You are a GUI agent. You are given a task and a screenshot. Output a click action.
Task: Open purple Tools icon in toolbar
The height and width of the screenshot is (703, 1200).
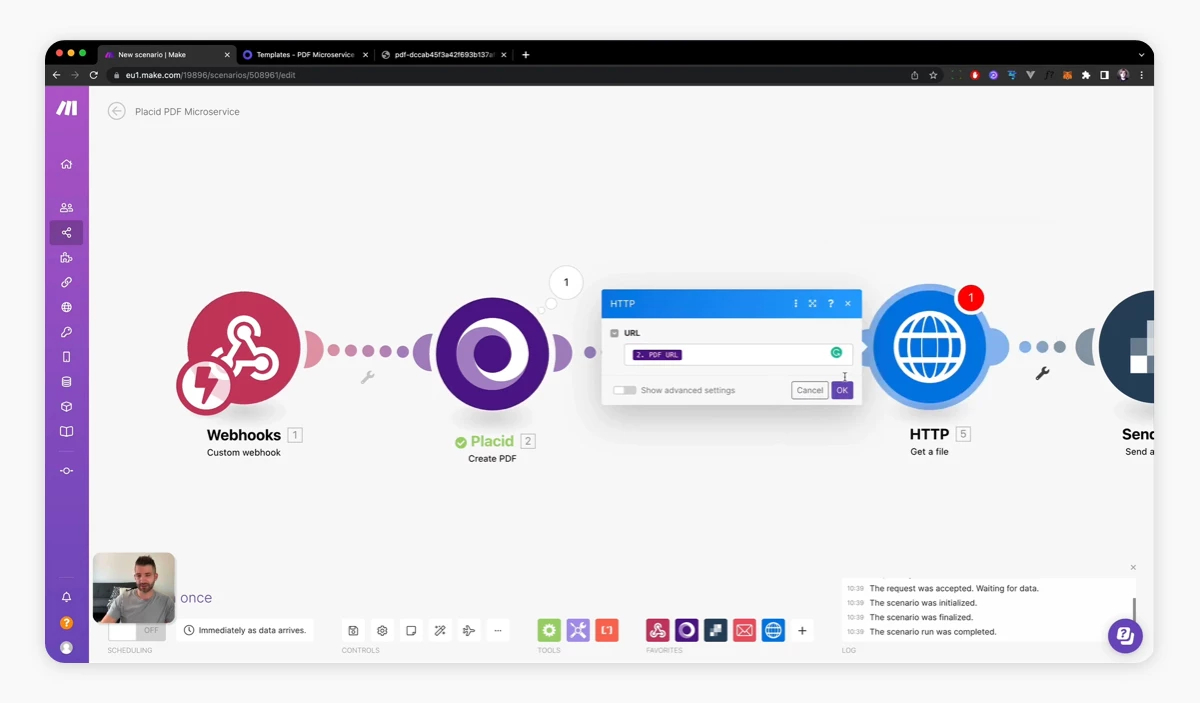tap(578, 630)
